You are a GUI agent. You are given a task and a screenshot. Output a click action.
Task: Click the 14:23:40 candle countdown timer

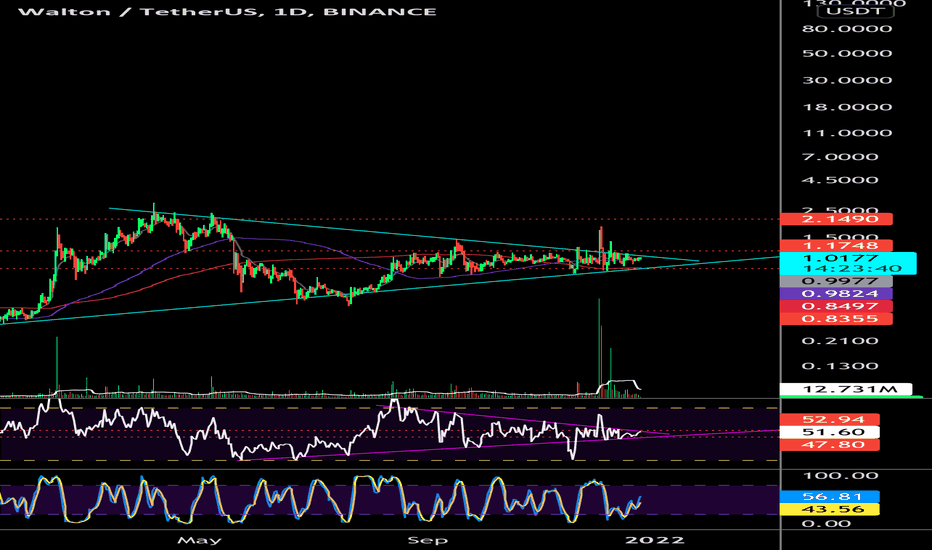click(x=852, y=269)
